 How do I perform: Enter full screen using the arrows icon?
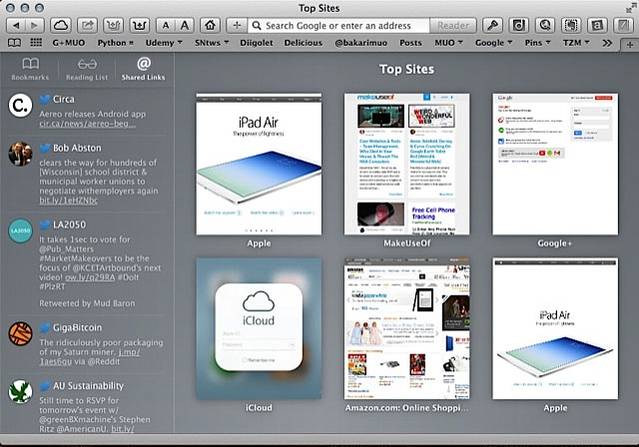[631, 8]
